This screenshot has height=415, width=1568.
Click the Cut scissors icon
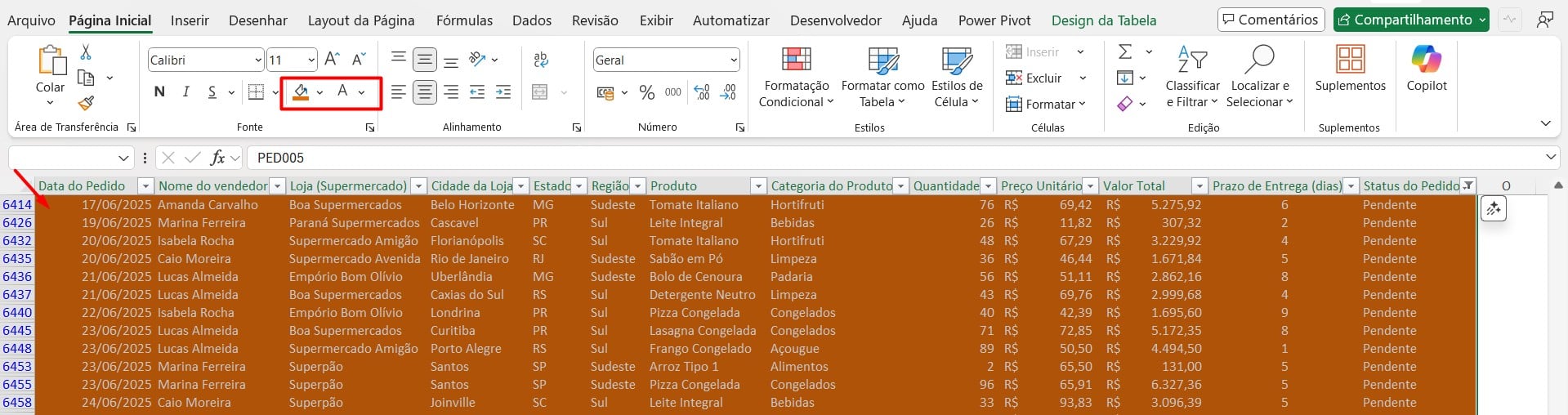point(86,52)
